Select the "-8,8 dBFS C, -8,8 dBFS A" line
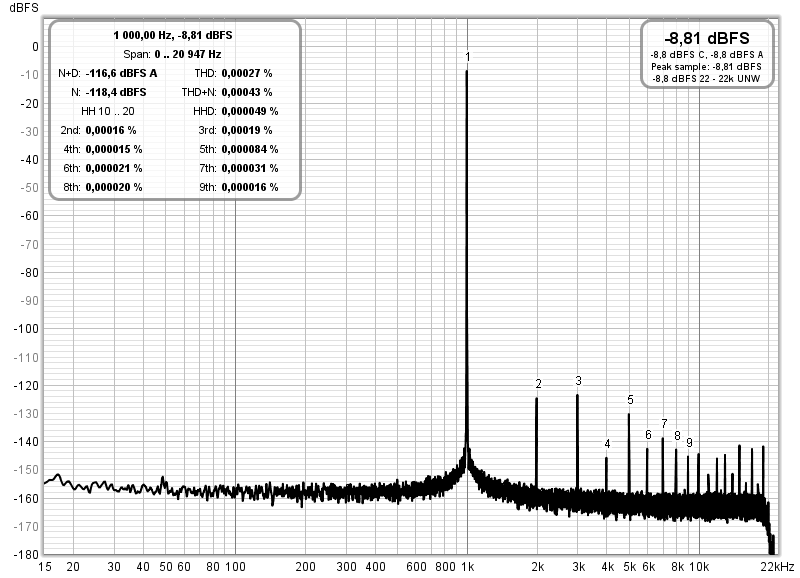 (707, 55)
